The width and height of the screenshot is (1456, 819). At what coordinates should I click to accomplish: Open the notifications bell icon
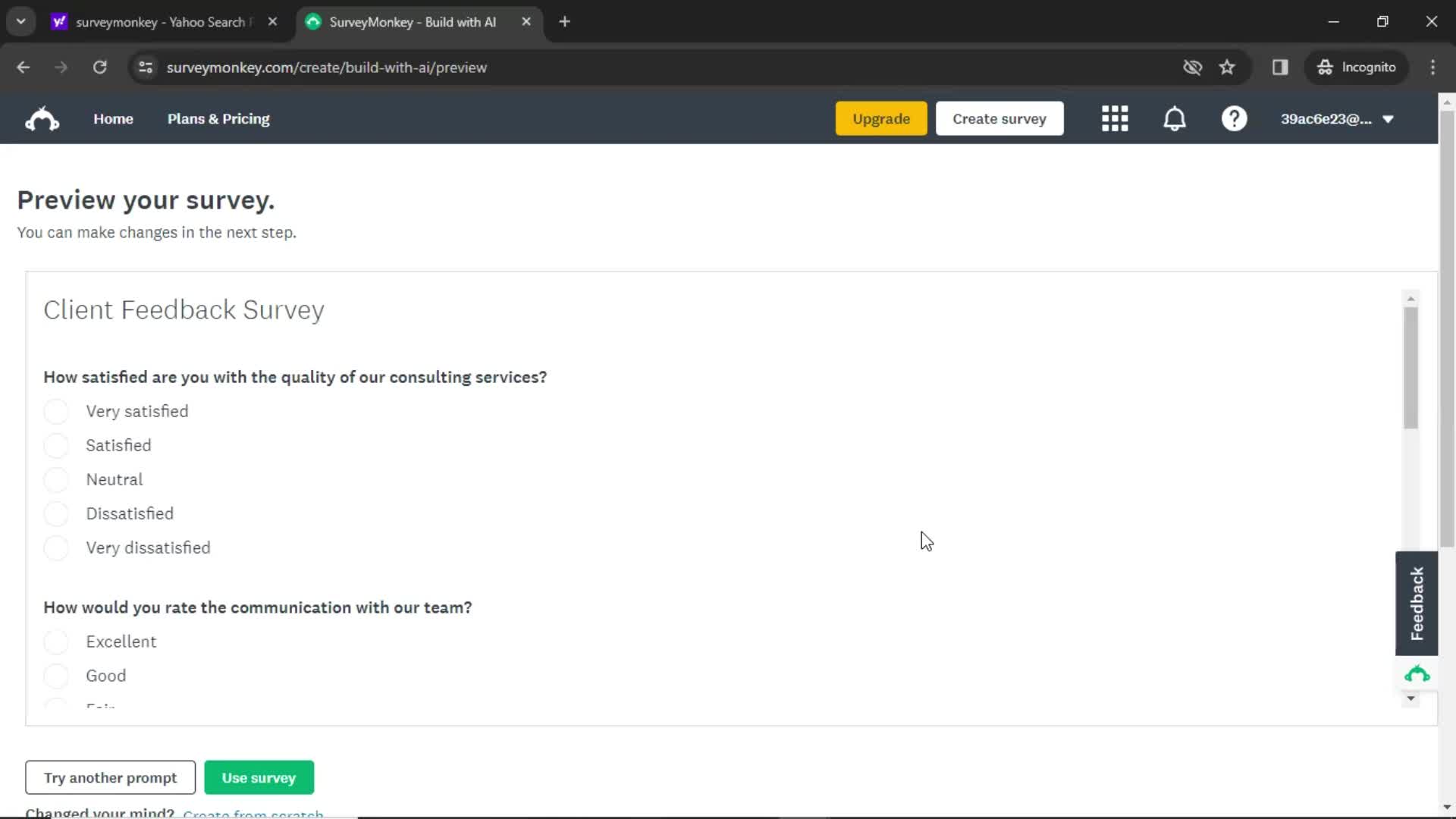1175,118
